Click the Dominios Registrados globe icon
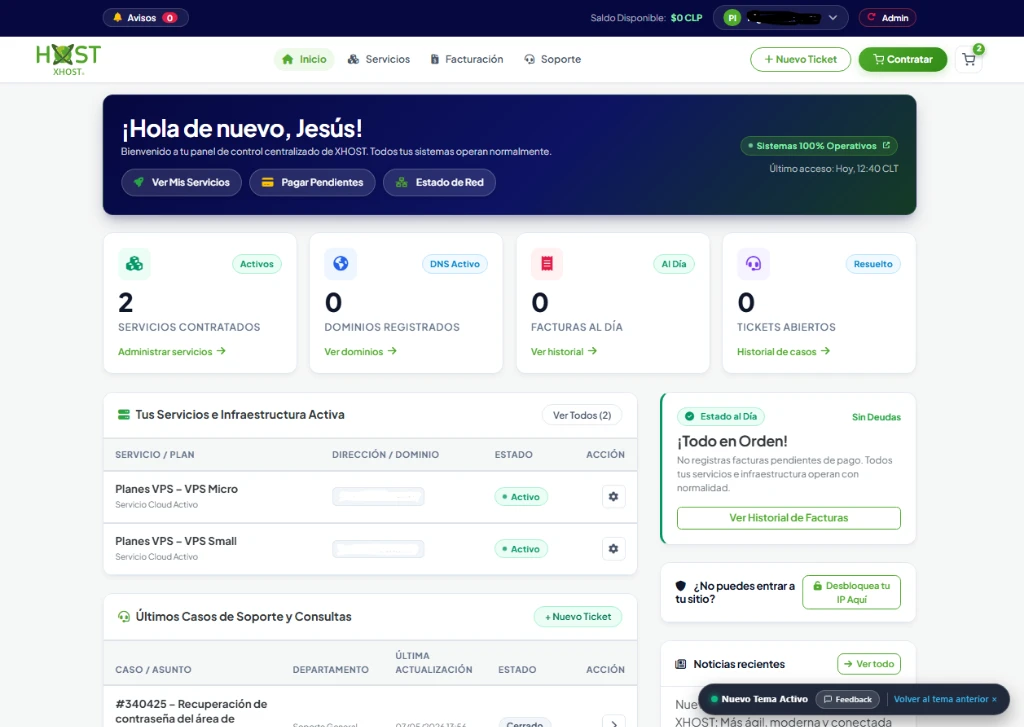 pyautogui.click(x=341, y=264)
